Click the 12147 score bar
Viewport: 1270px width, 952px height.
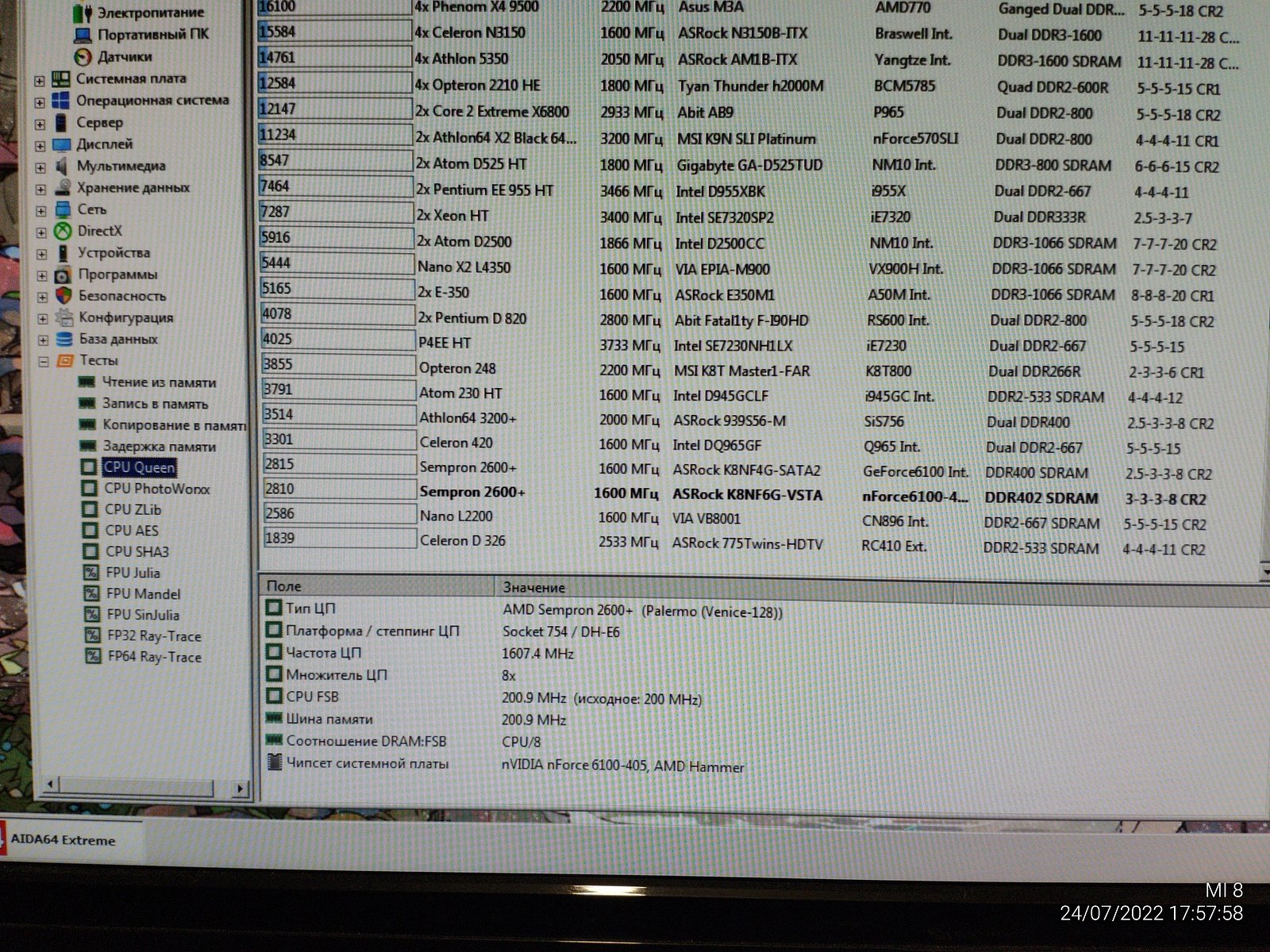(x=335, y=109)
